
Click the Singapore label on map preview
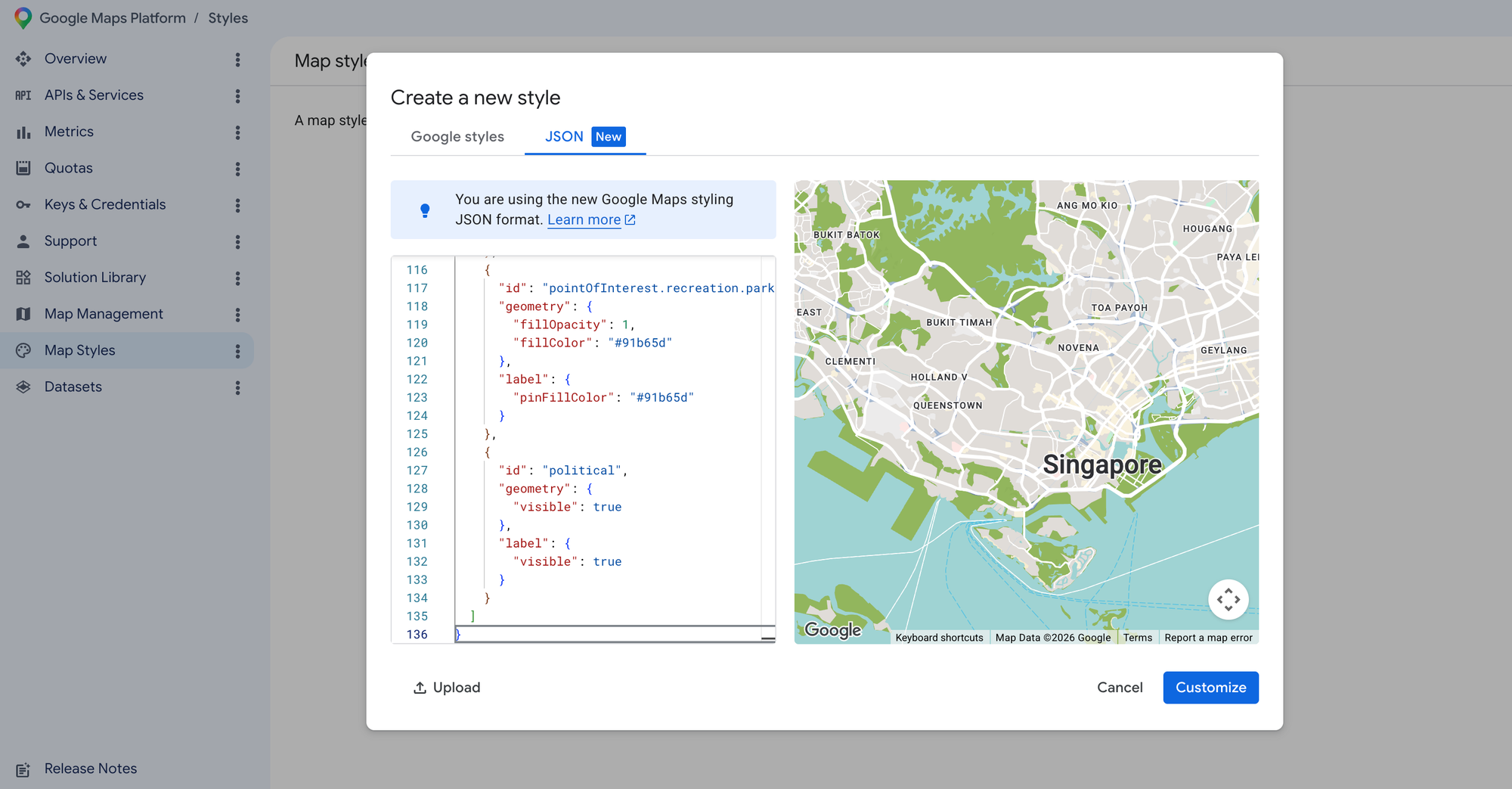(1101, 464)
